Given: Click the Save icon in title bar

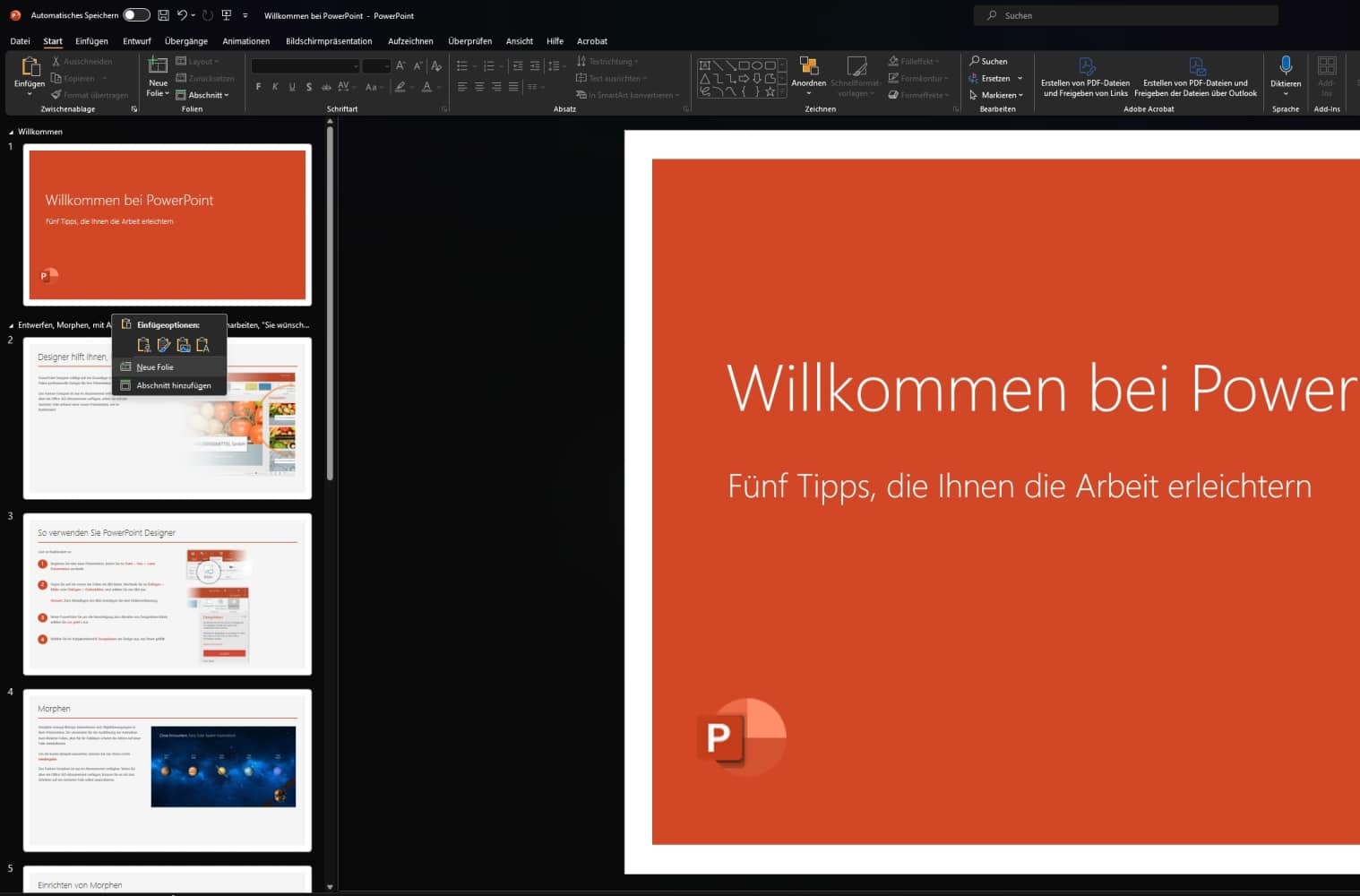Looking at the screenshot, I should pos(163,15).
